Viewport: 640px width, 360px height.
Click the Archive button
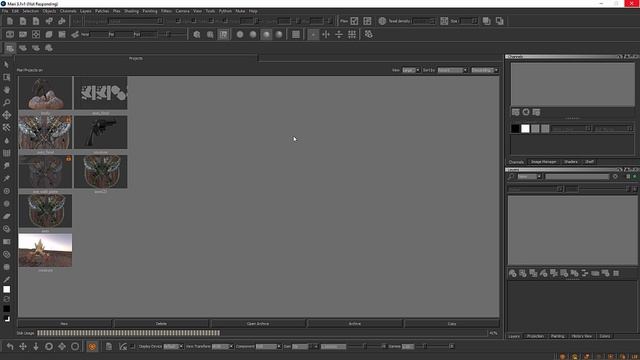(x=355, y=324)
